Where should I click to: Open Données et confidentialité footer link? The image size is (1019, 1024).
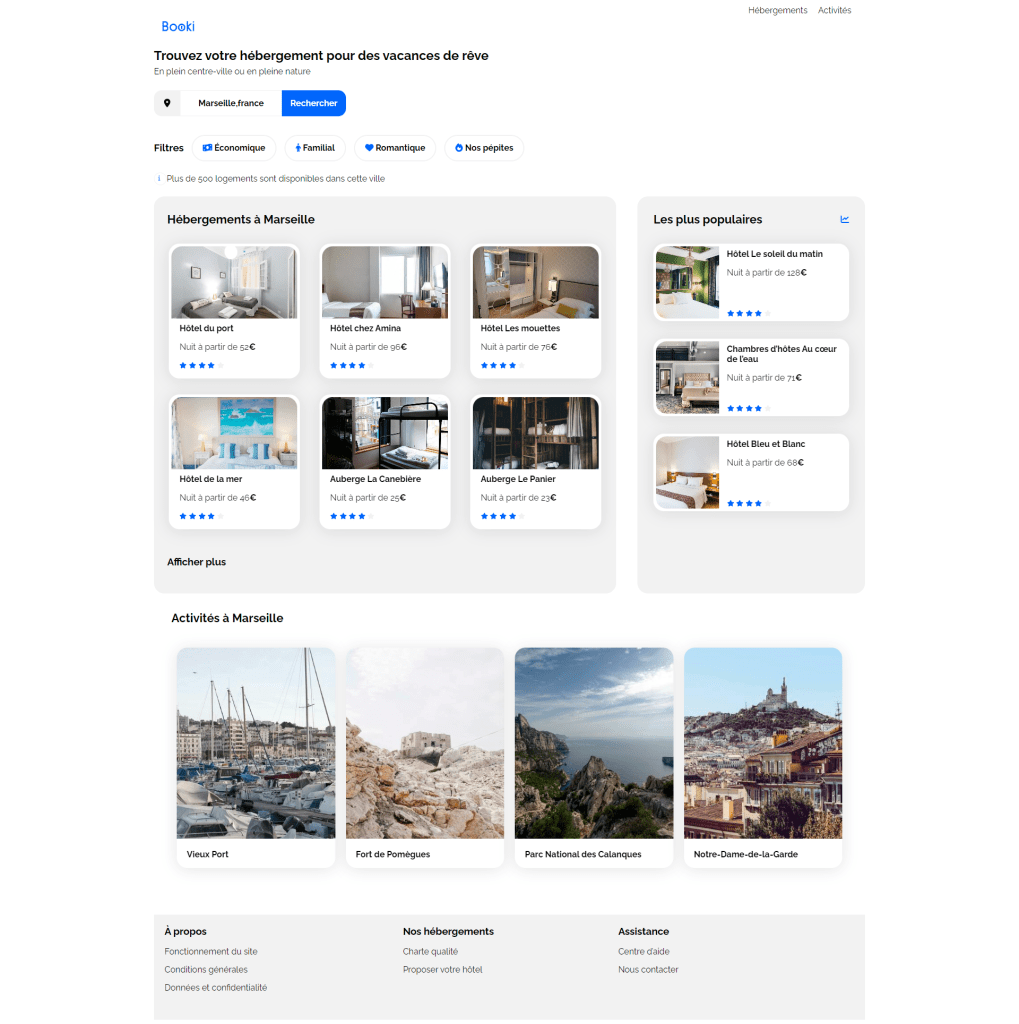(x=216, y=988)
